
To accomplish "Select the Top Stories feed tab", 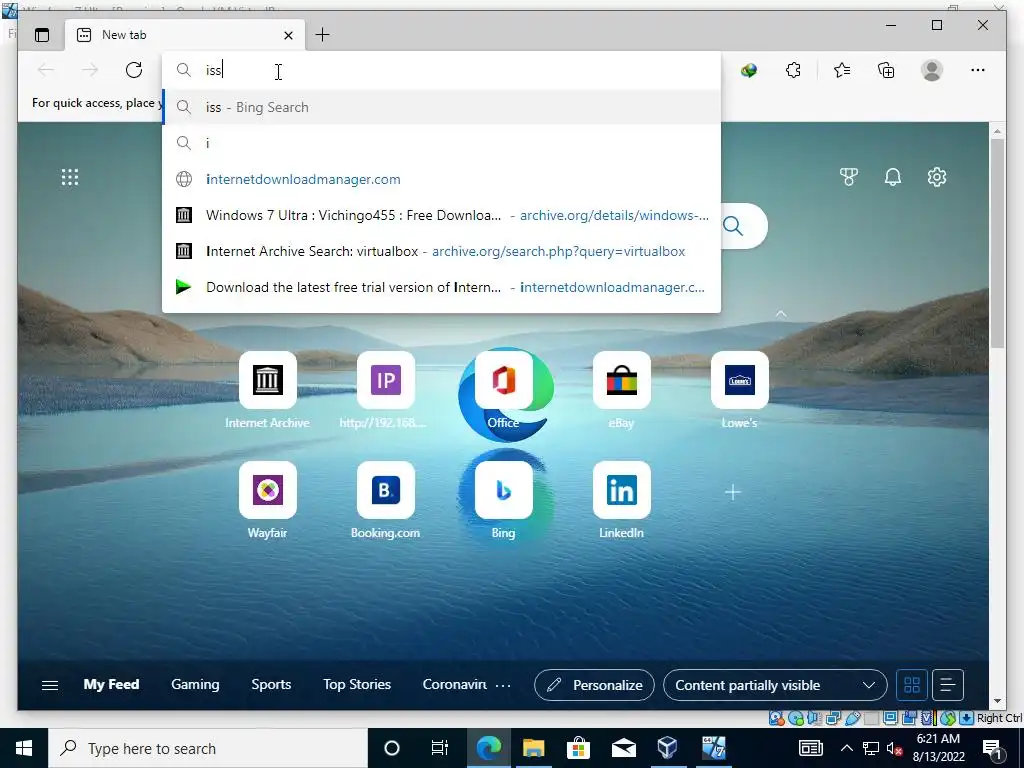I will point(357,684).
